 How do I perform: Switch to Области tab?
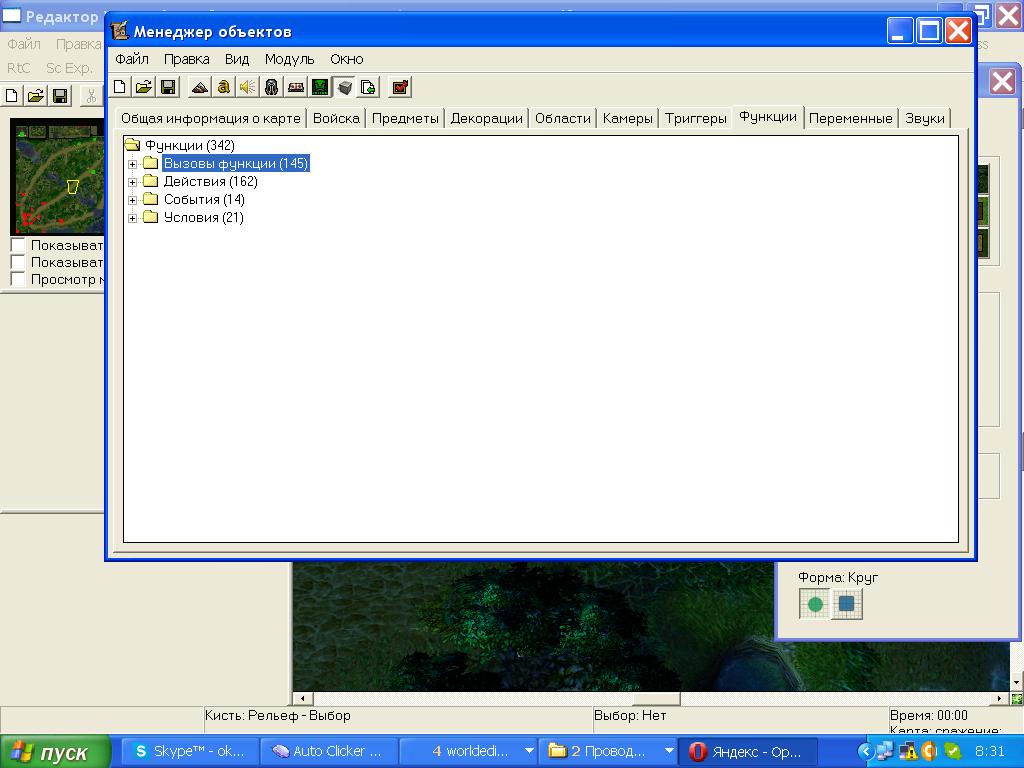click(x=562, y=118)
